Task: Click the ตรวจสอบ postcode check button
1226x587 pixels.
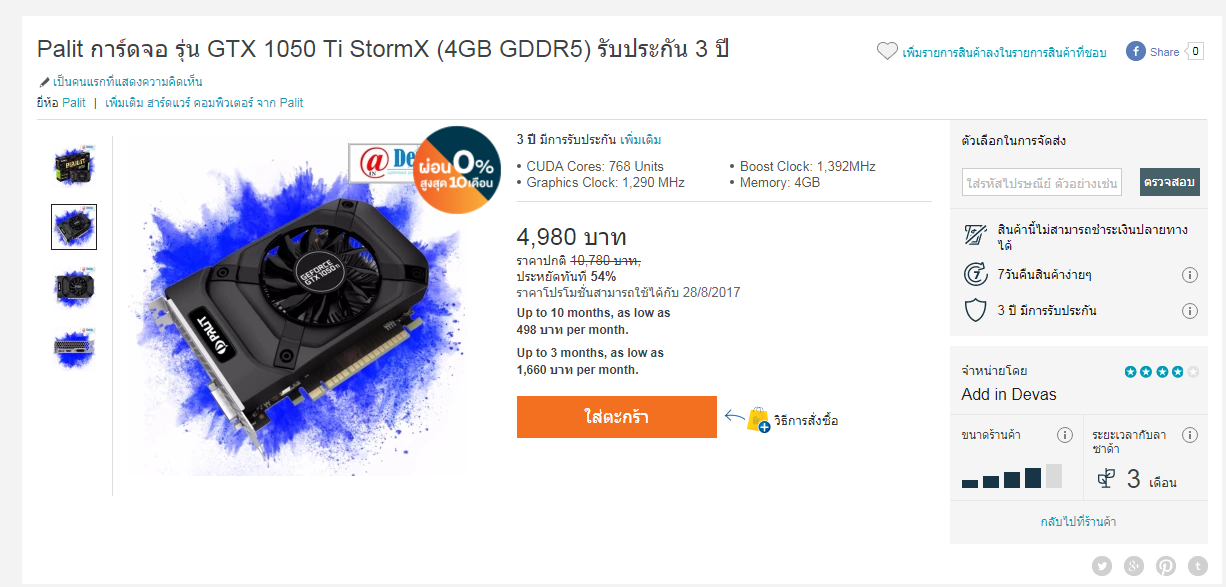Action: (x=1170, y=182)
